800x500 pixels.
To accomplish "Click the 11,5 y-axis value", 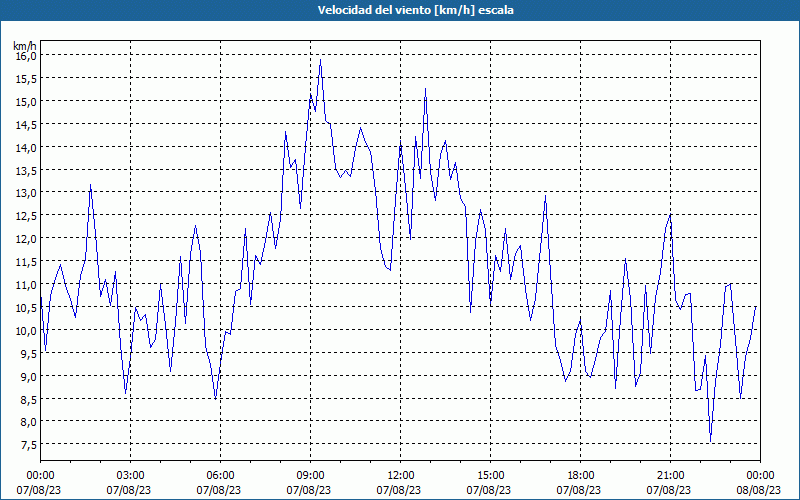I will point(26,262).
